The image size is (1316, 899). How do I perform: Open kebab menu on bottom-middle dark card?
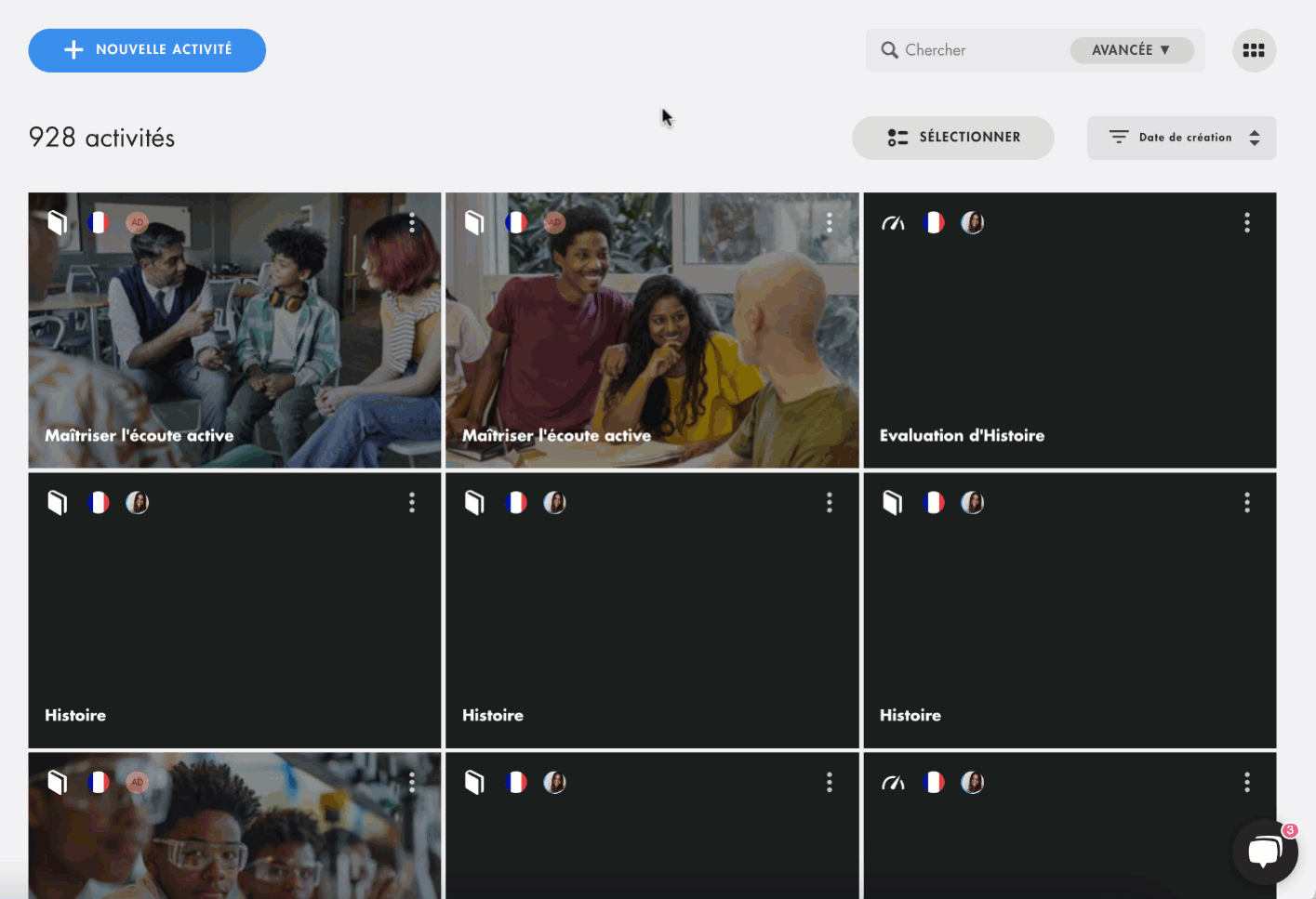coord(830,783)
